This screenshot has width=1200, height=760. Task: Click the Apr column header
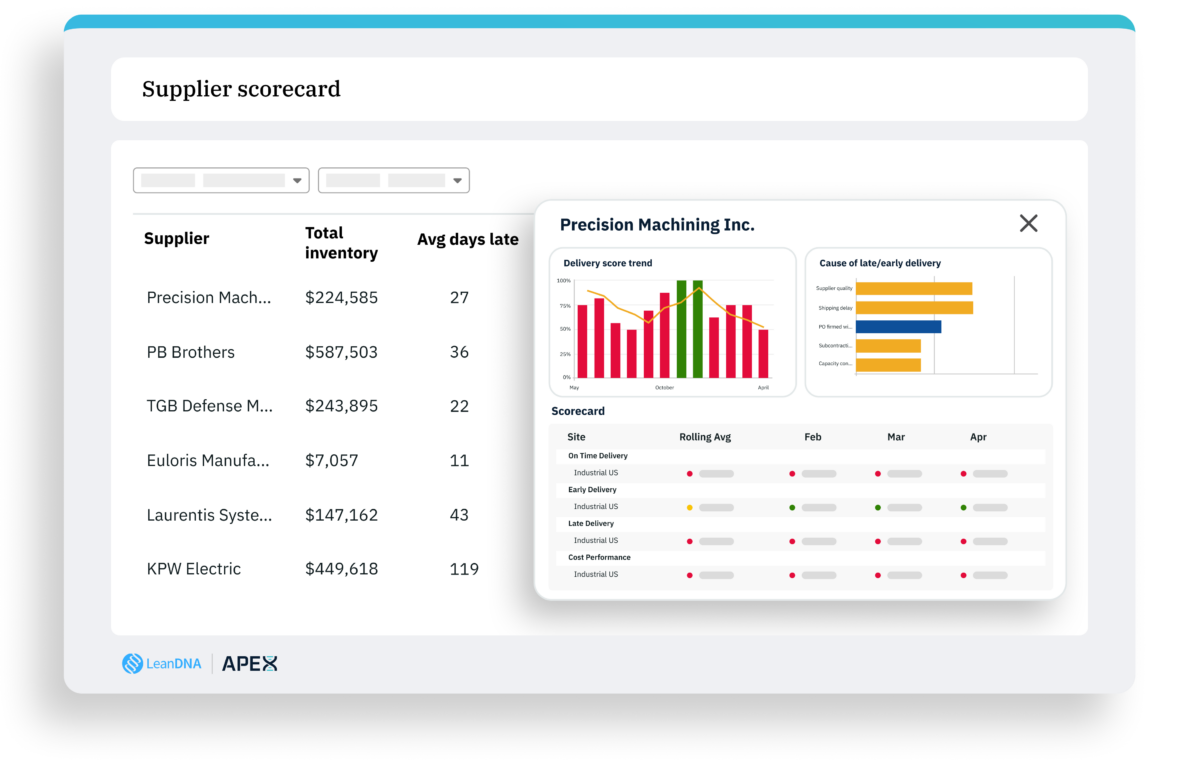pos(978,437)
